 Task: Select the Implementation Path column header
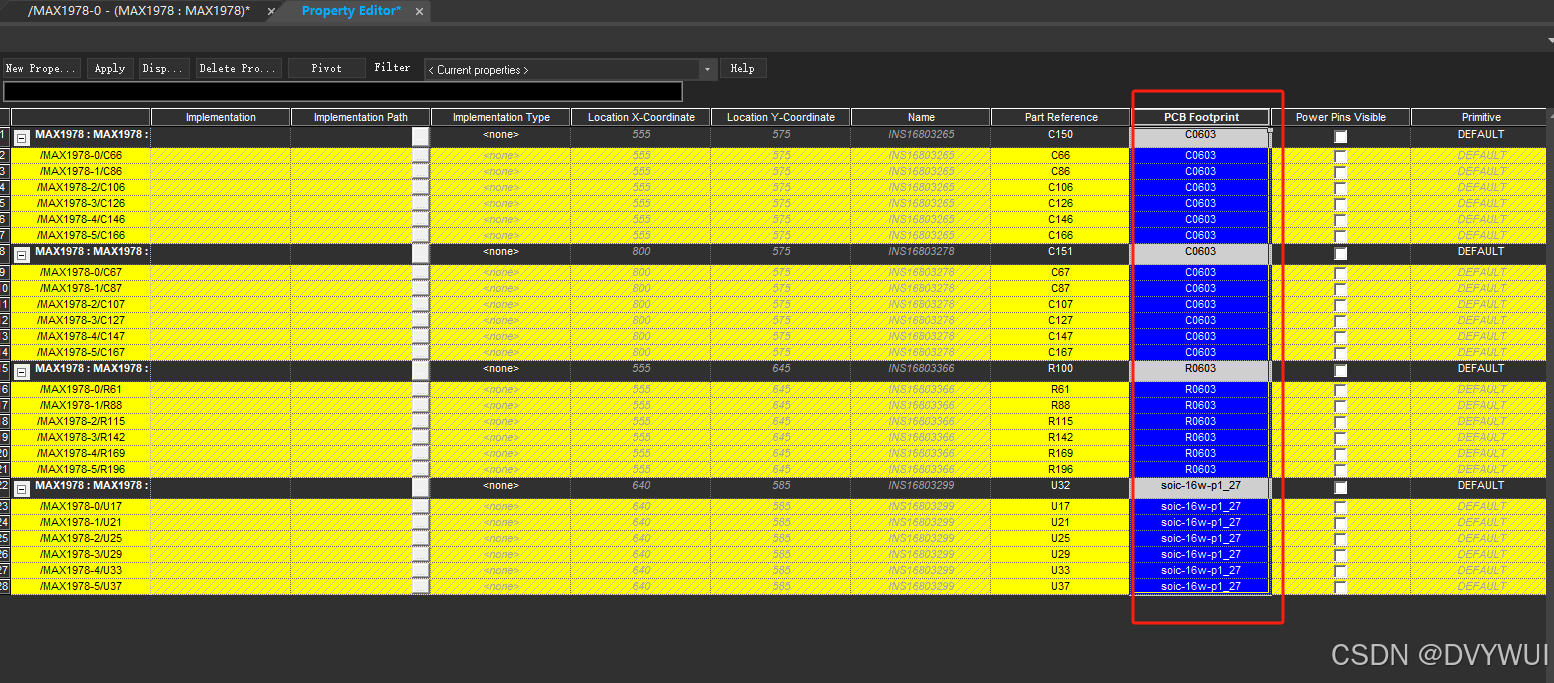point(361,117)
